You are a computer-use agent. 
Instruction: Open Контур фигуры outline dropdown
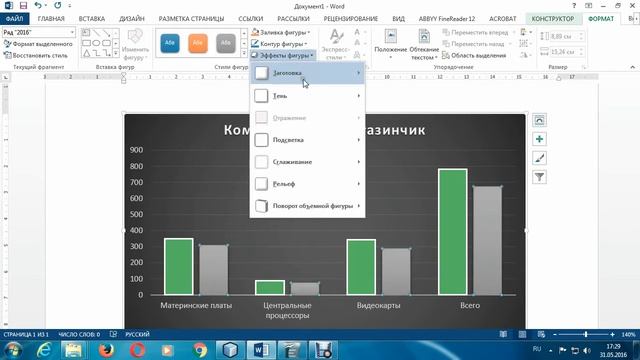click(280, 44)
